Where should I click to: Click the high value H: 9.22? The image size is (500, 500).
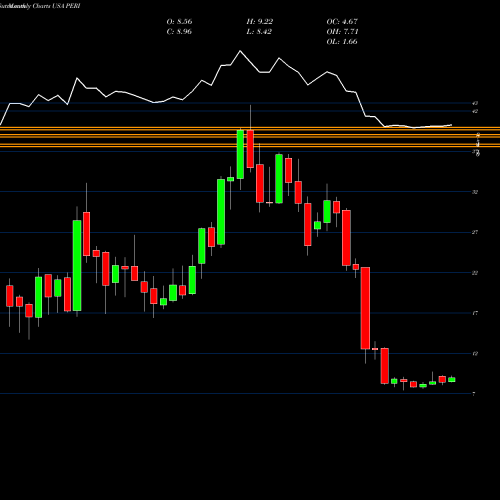[260, 22]
